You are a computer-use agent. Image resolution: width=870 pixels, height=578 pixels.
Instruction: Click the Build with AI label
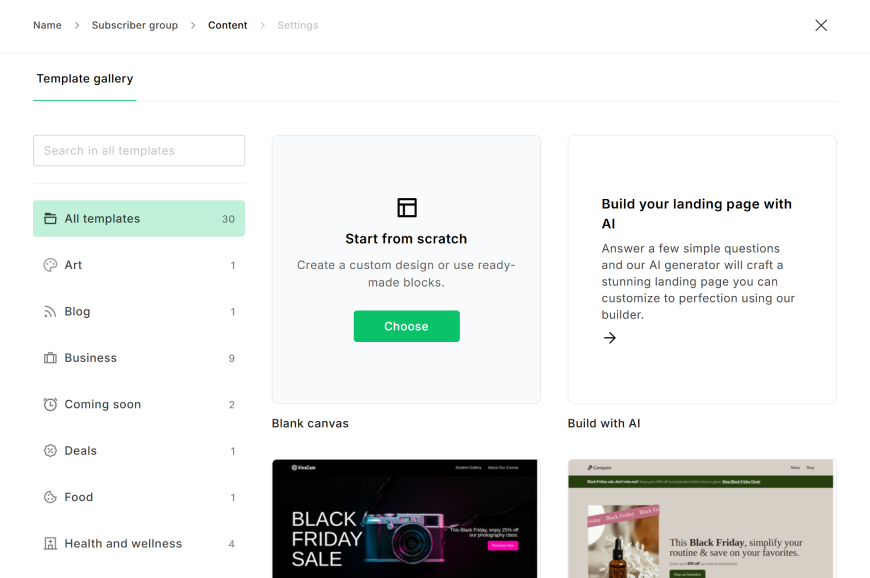pos(604,423)
